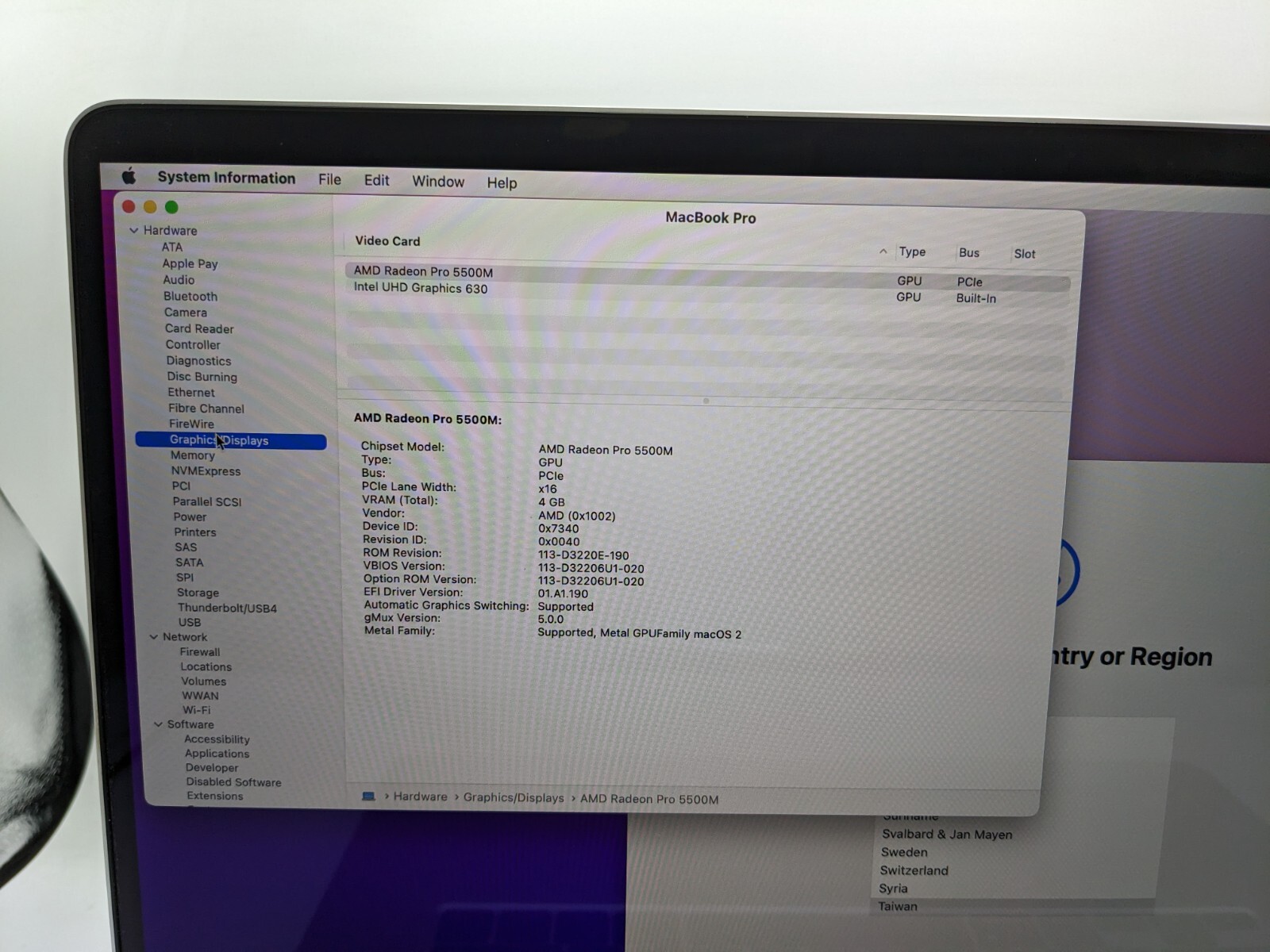Sort by the Slot column header
Viewport: 1270px width, 952px height.
[x=1025, y=254]
